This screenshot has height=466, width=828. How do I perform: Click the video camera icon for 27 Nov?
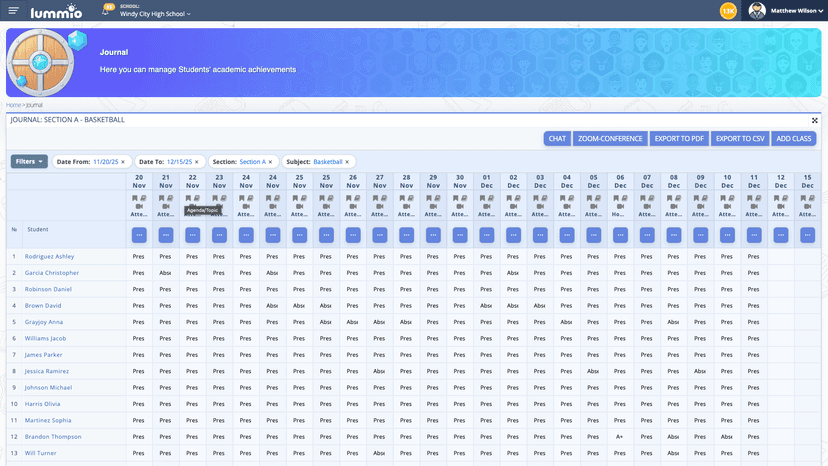pos(380,206)
